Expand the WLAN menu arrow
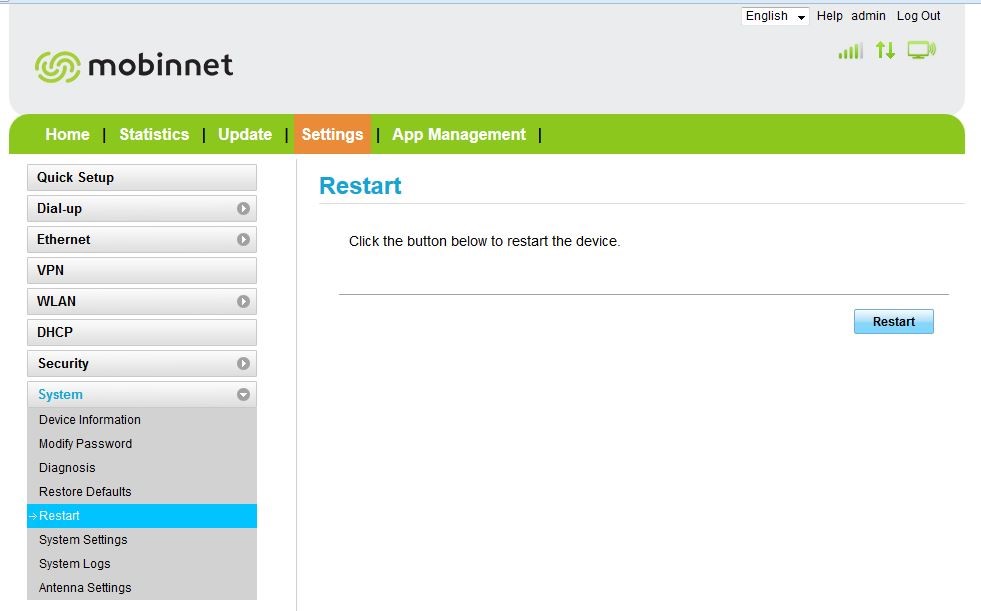Screen dimensions: 981x611 click(243, 302)
